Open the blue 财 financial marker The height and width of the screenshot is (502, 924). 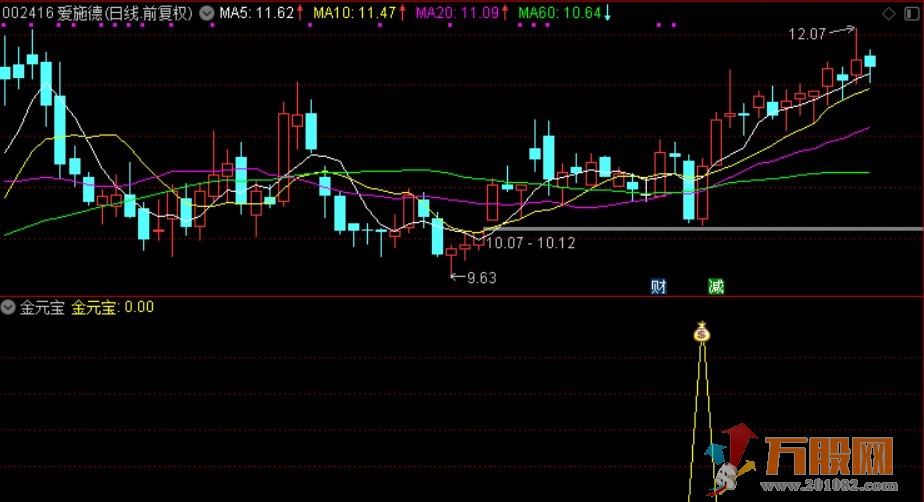[x=658, y=286]
